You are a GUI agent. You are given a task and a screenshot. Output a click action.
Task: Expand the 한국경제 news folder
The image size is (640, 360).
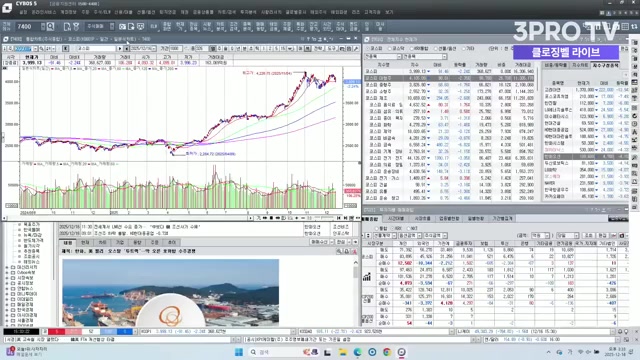[x=7, y=310]
